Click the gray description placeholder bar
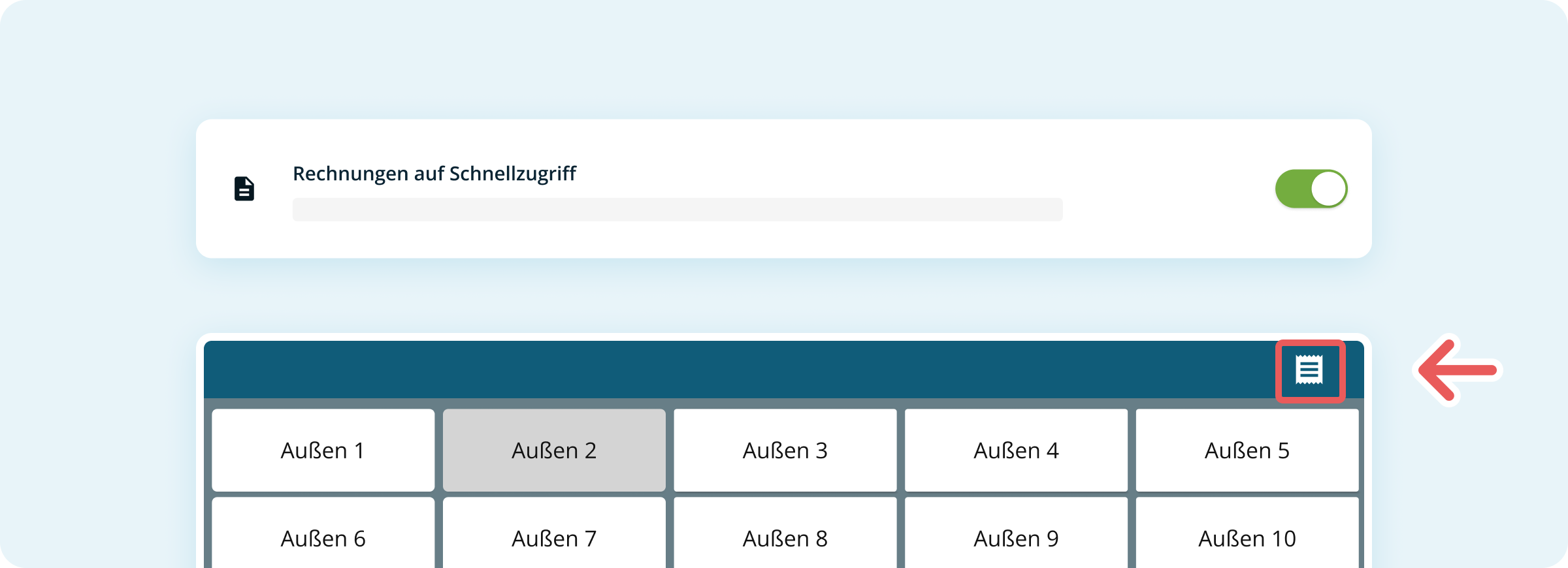1568x568 pixels. [677, 210]
